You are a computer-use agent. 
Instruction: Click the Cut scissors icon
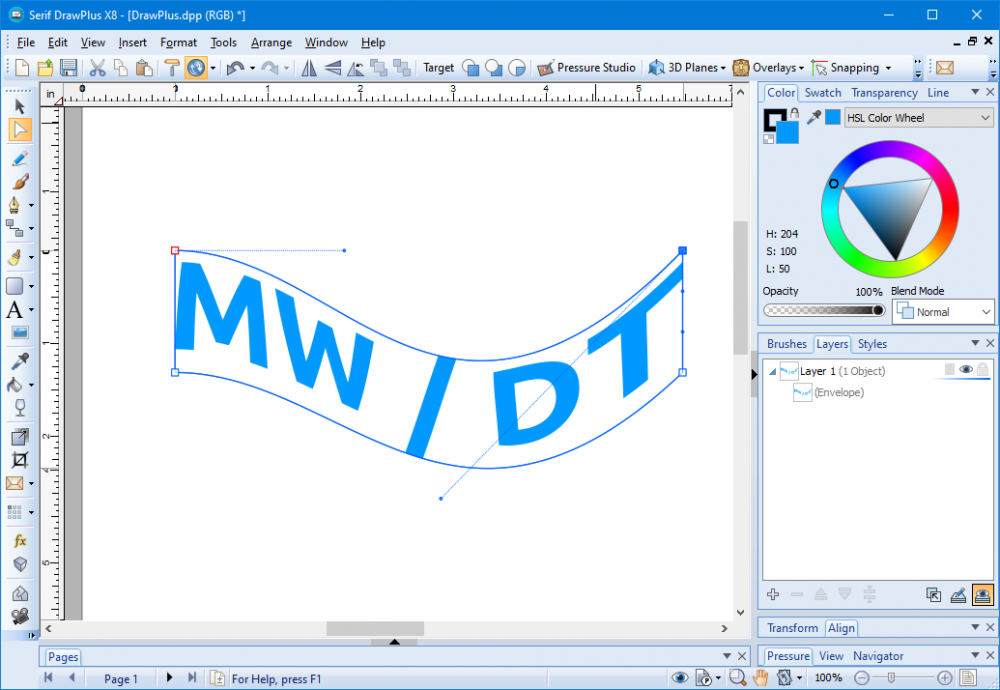tap(97, 68)
